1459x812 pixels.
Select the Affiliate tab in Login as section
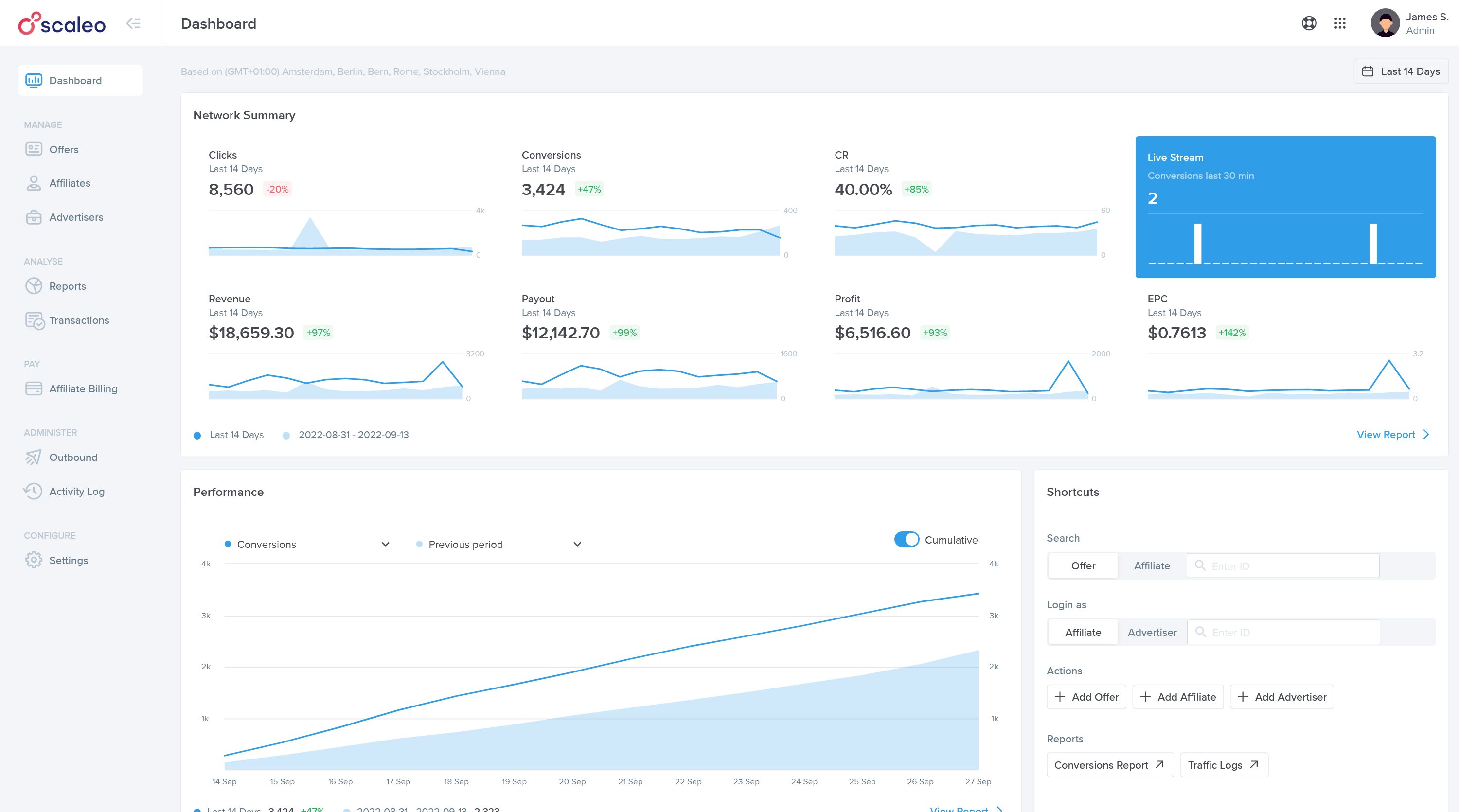[x=1083, y=631]
